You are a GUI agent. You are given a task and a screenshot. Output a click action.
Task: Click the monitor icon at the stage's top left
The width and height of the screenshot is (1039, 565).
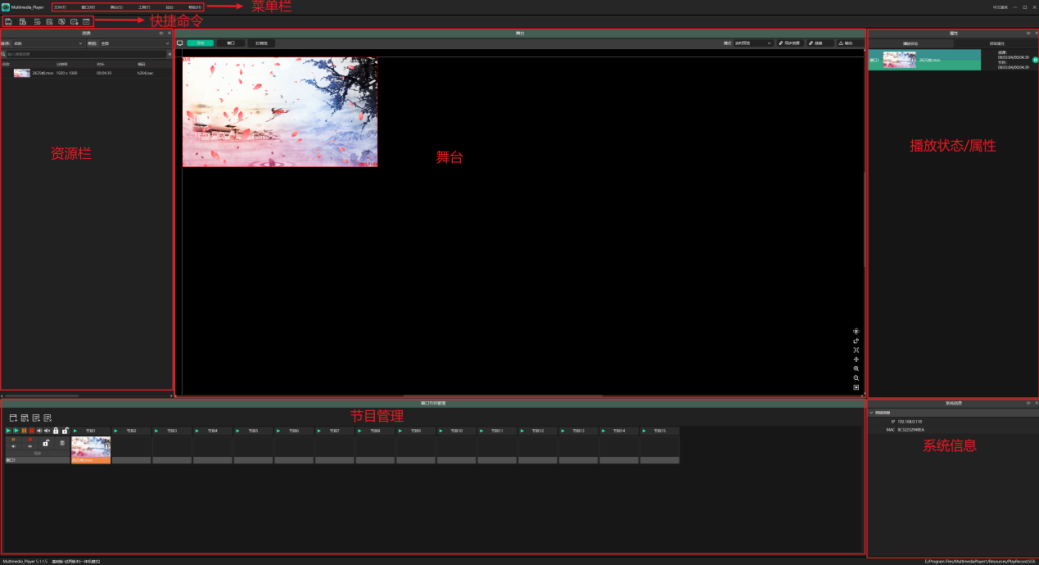[180, 43]
